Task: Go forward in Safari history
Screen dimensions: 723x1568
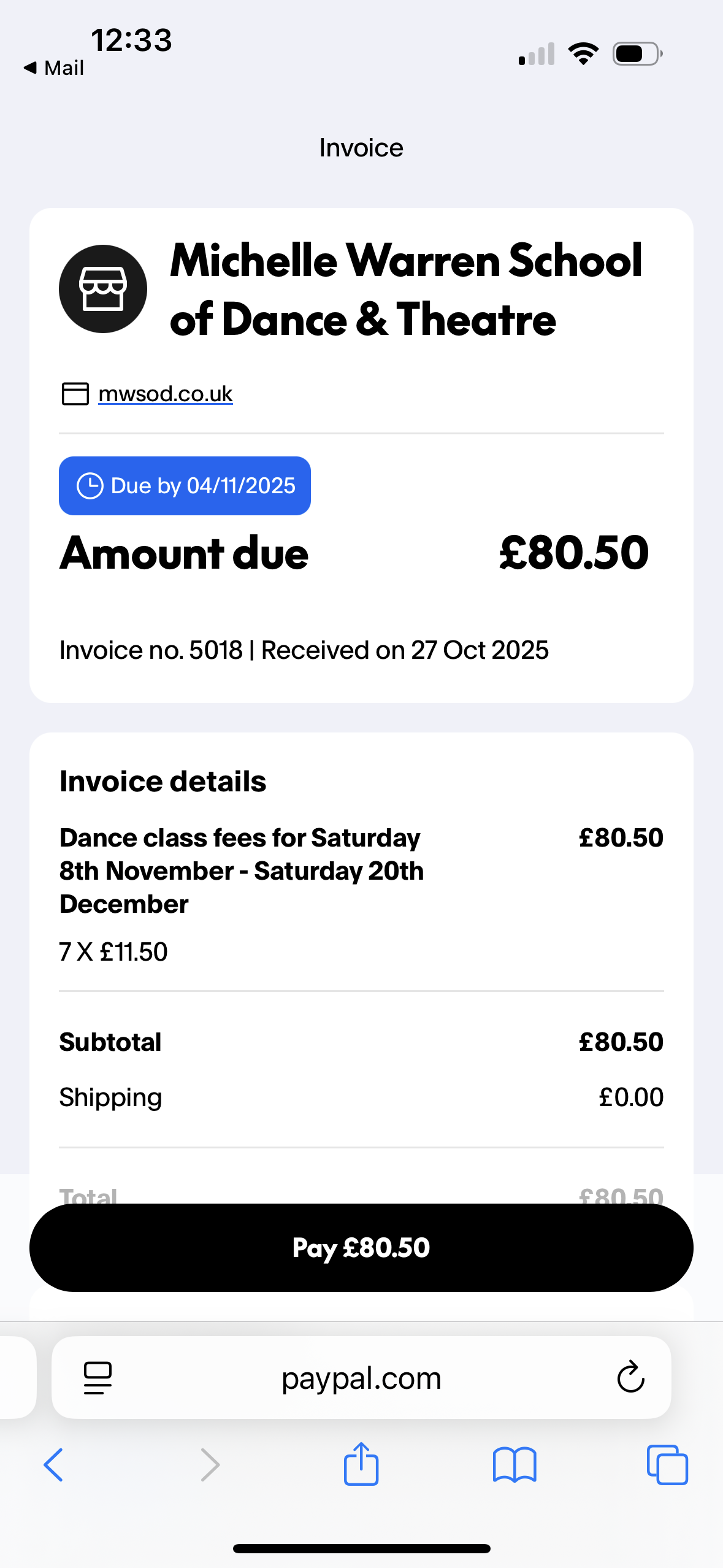Action: pos(210,1465)
